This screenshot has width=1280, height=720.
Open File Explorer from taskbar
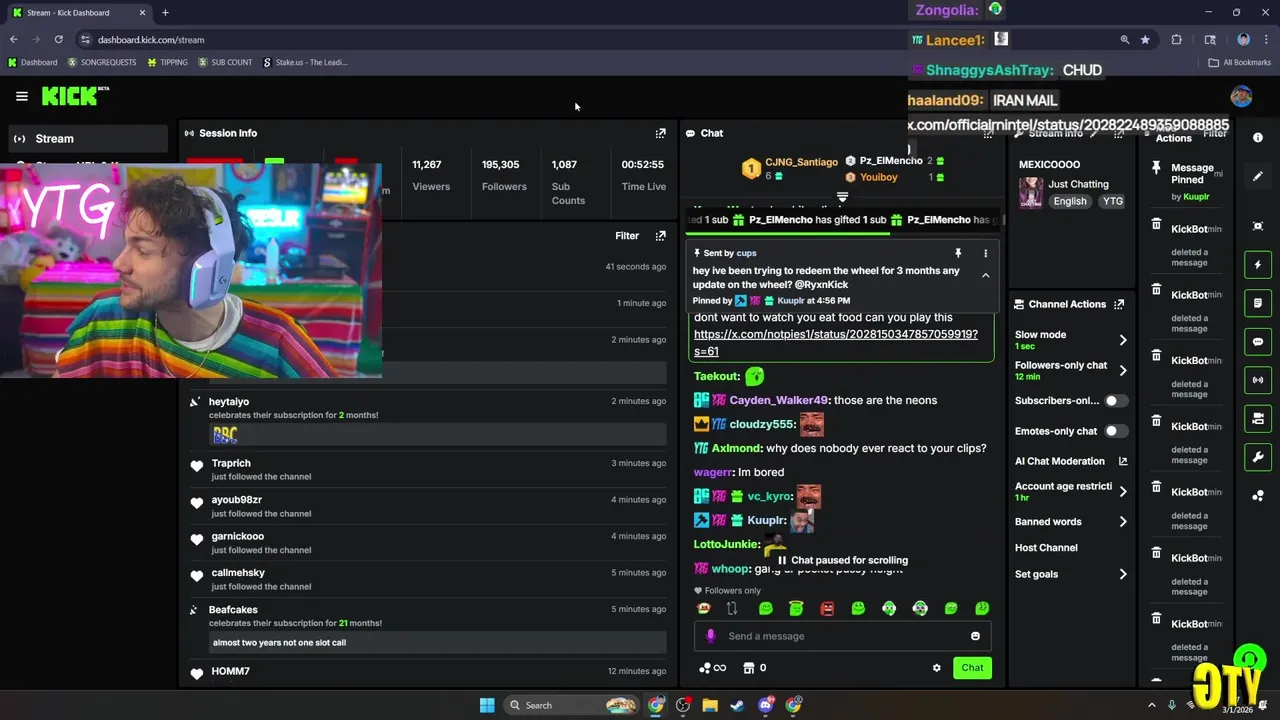point(710,705)
